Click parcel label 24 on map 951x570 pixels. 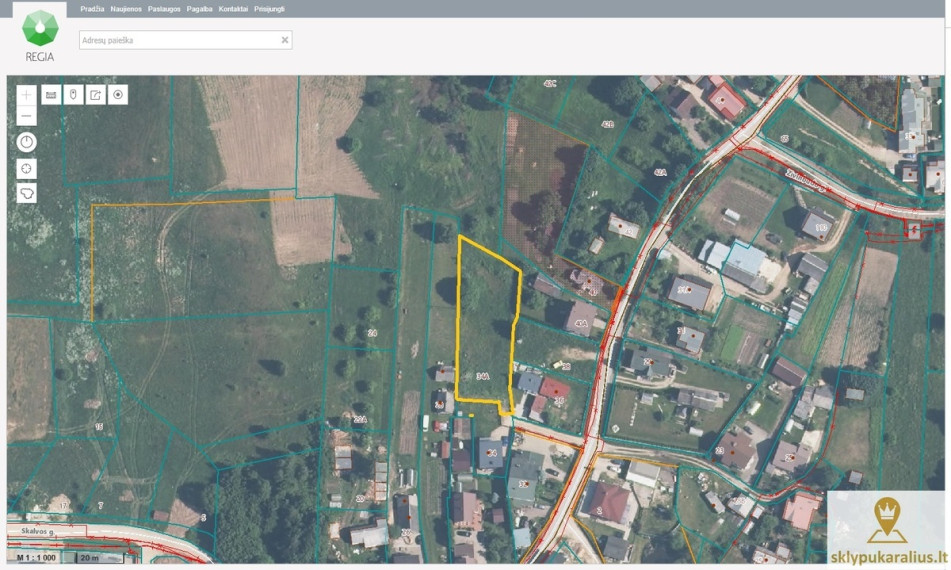point(372,333)
